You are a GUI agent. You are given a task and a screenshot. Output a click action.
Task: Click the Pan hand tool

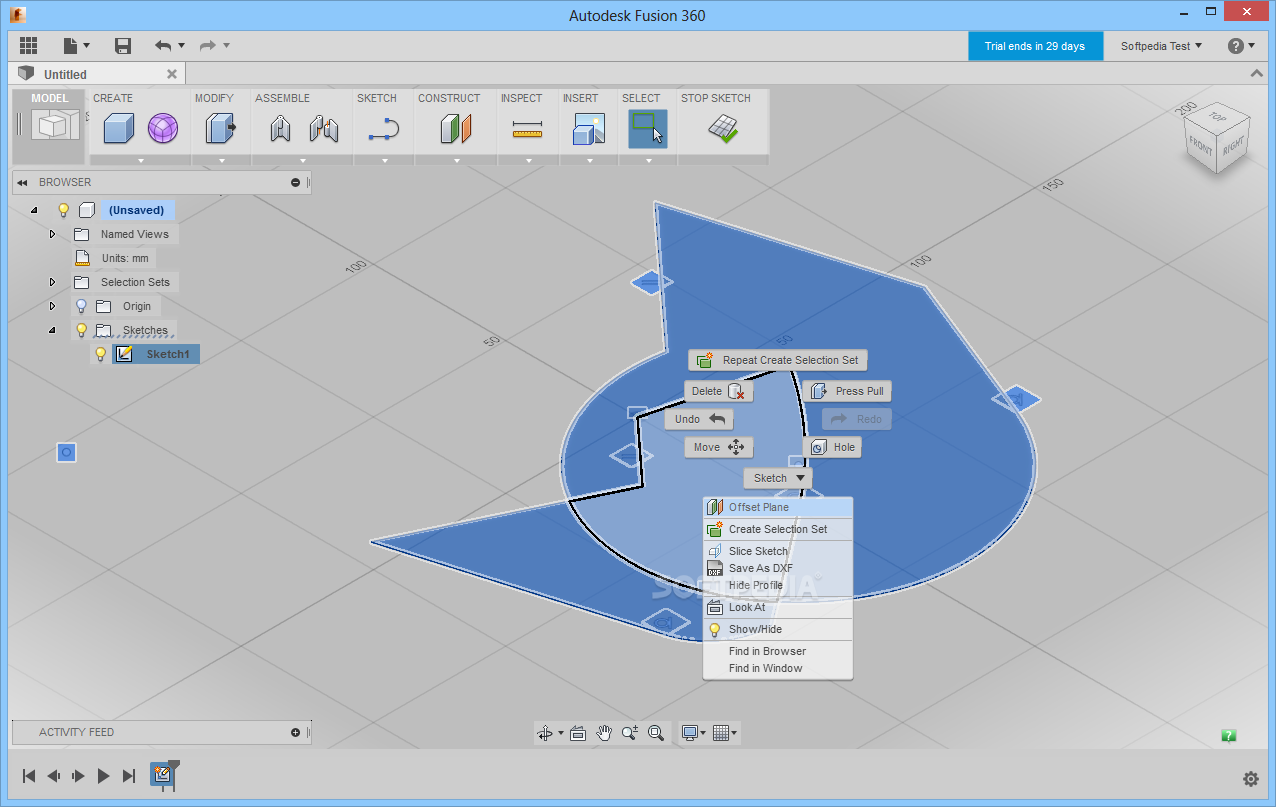[604, 733]
